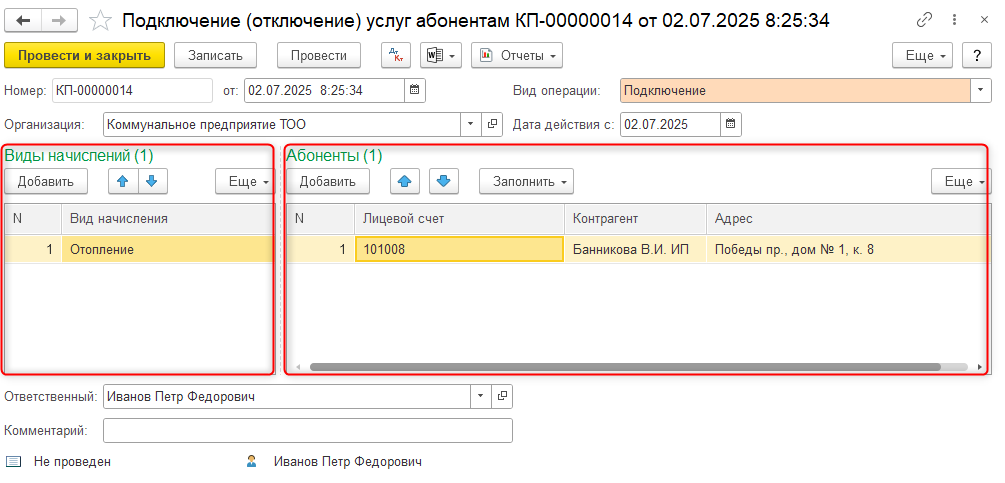Screen dimensions: 1005x483
Task: Click horizontal scrollbar in Абоненты table
Action: (620, 367)
